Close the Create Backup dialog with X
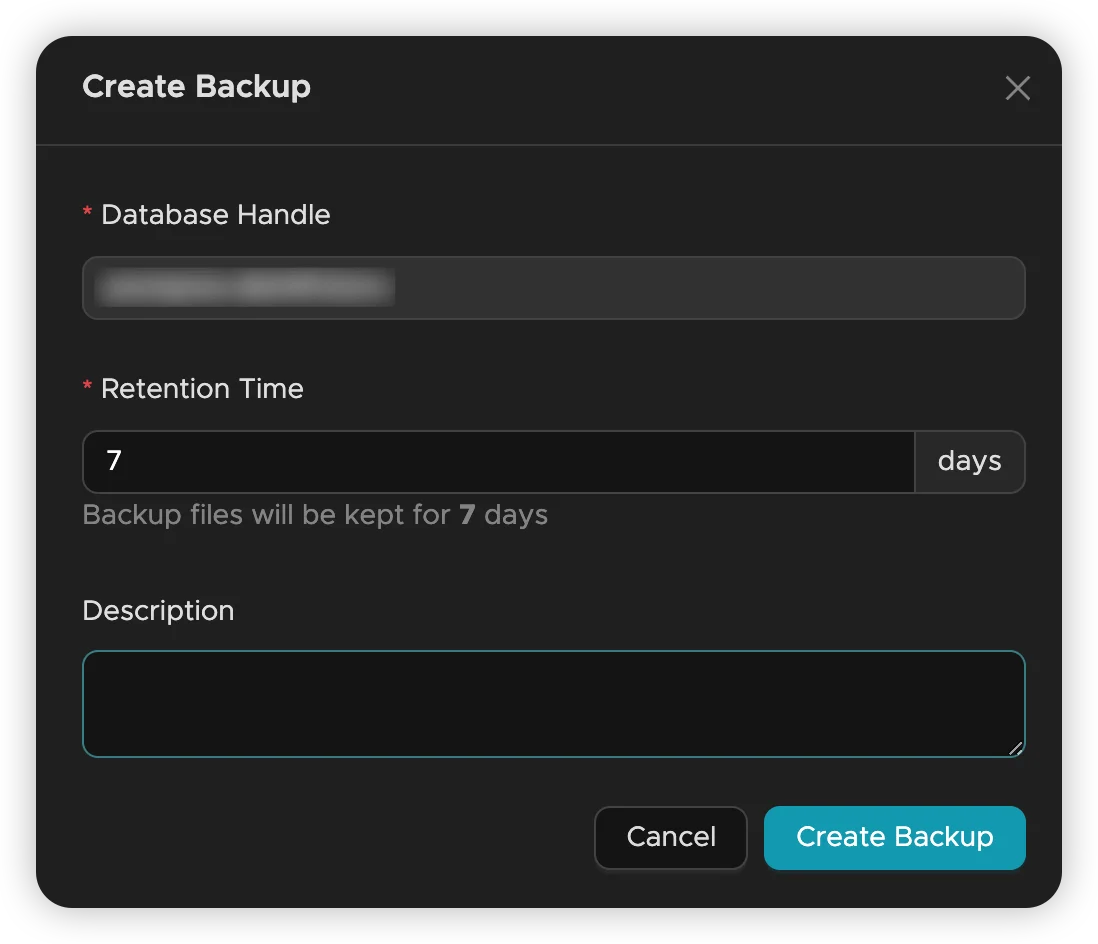The width and height of the screenshot is (1098, 944). click(1017, 88)
